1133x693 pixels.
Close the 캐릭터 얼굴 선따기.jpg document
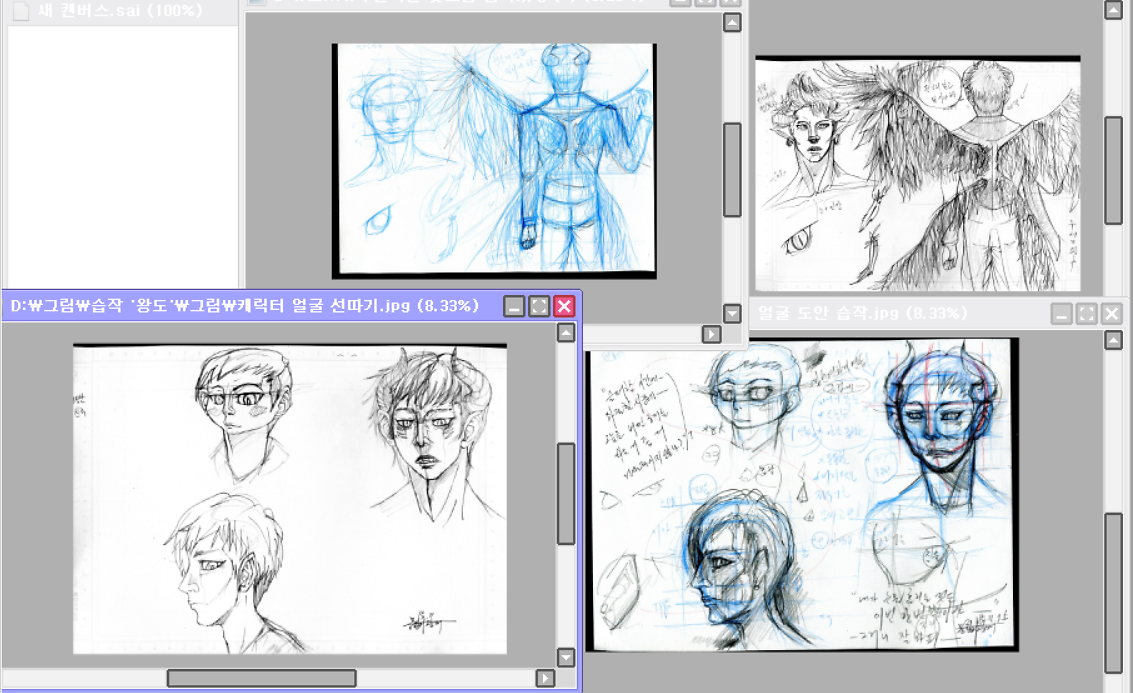564,306
